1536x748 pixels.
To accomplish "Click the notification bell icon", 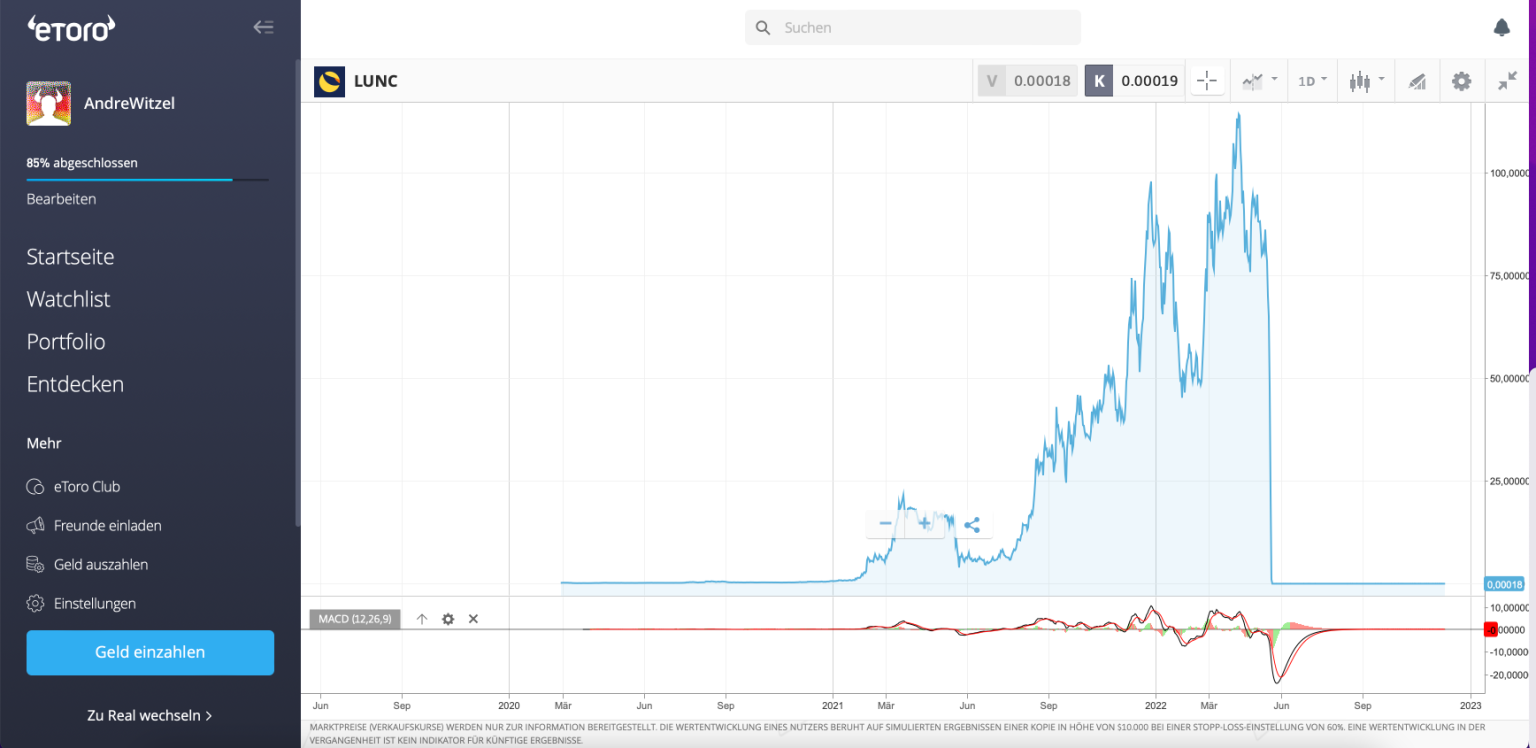I will (1501, 28).
